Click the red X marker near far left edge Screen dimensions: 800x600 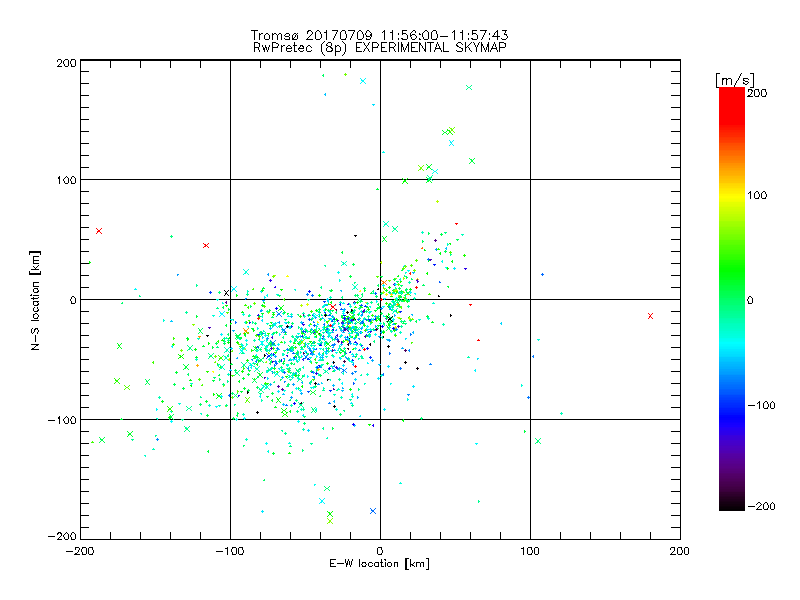click(x=99, y=231)
